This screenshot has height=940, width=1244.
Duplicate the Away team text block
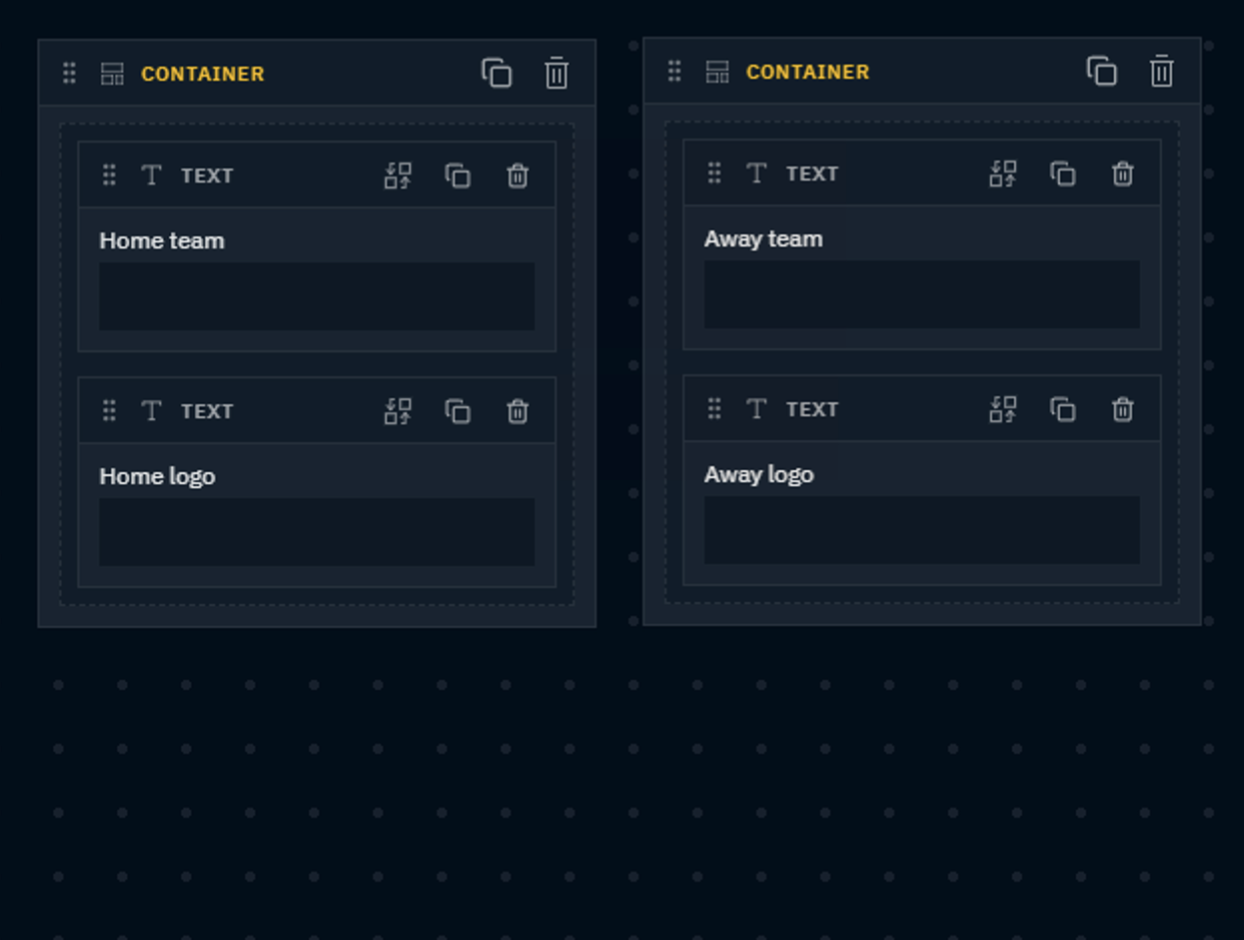pos(1063,173)
